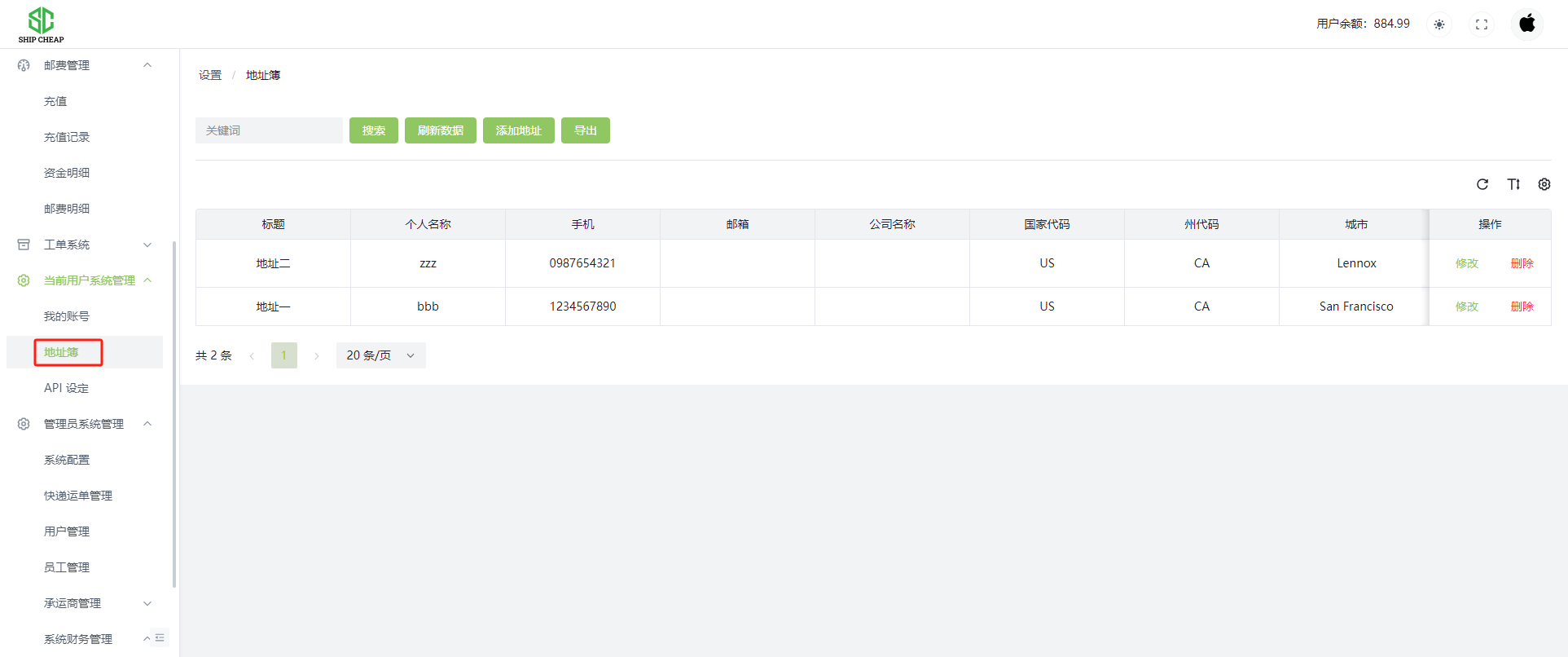Click 修改 for the 地址二 row
This screenshot has width=1568, height=657.
point(1466,263)
